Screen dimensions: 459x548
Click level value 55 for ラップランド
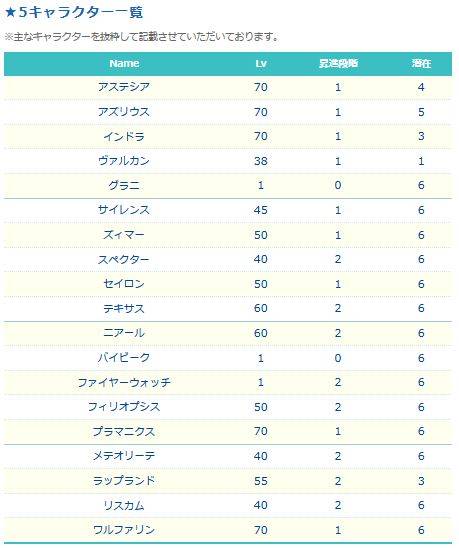tap(261, 481)
